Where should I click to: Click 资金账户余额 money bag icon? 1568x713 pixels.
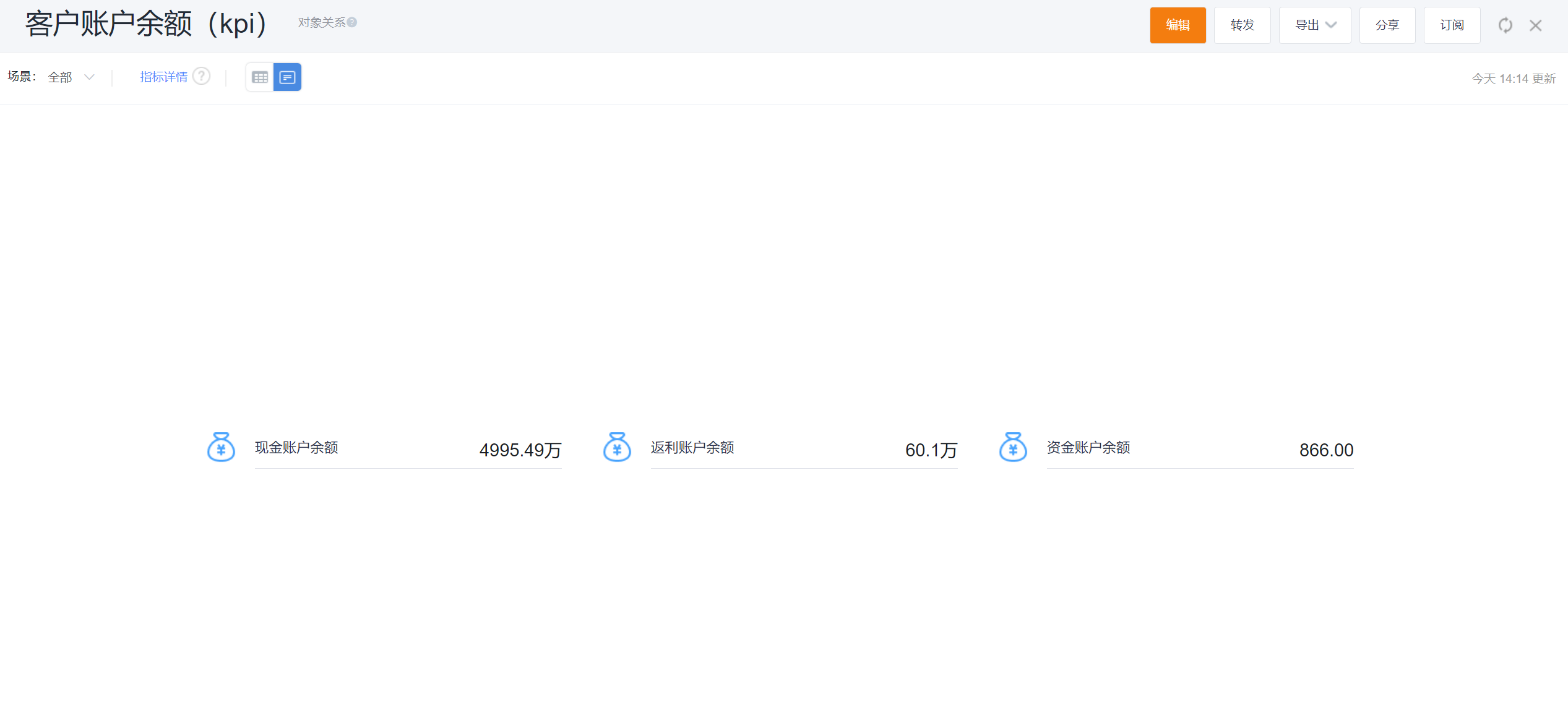(x=1013, y=447)
